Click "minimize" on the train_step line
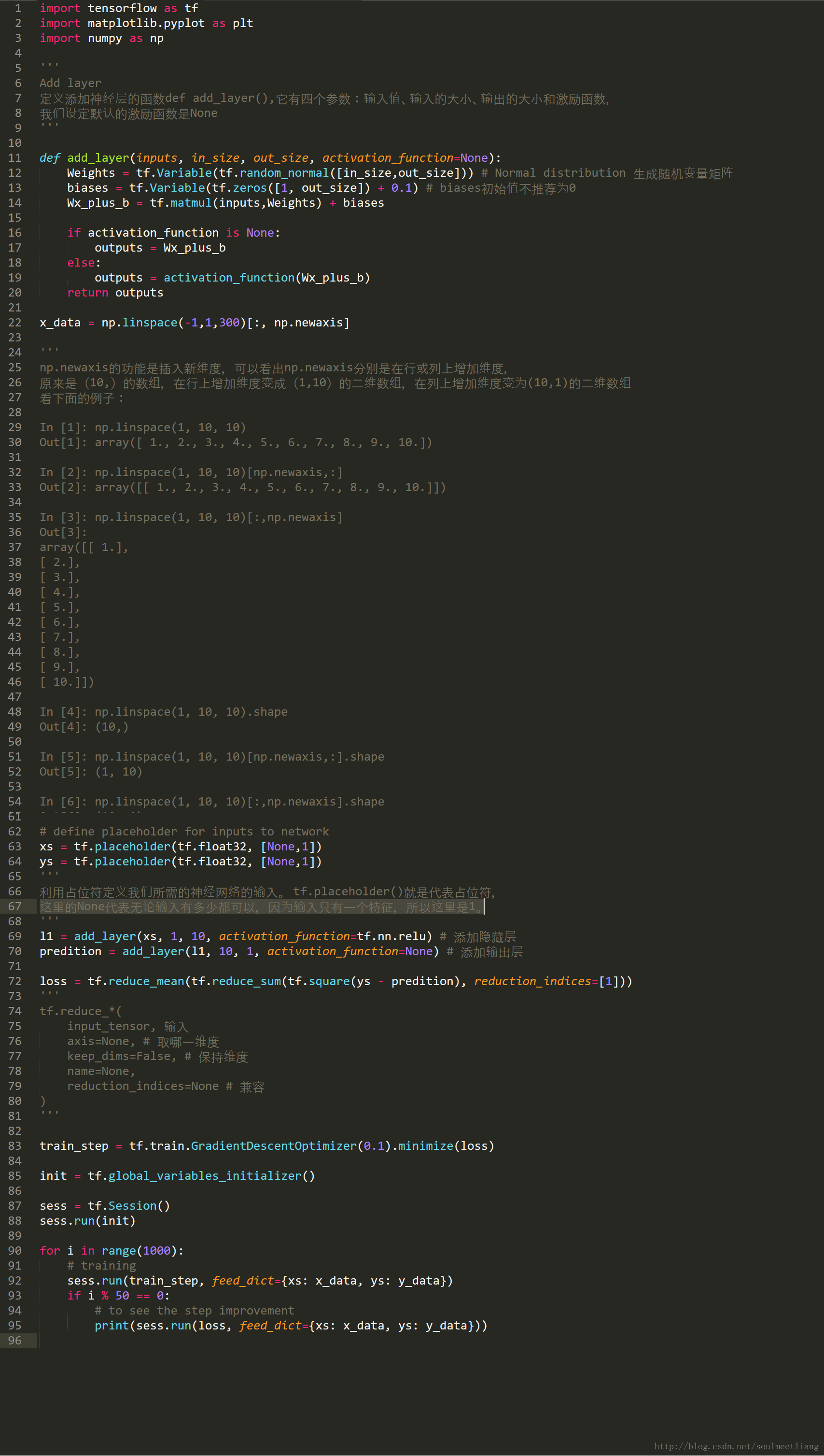The image size is (824, 1456). [426, 1146]
